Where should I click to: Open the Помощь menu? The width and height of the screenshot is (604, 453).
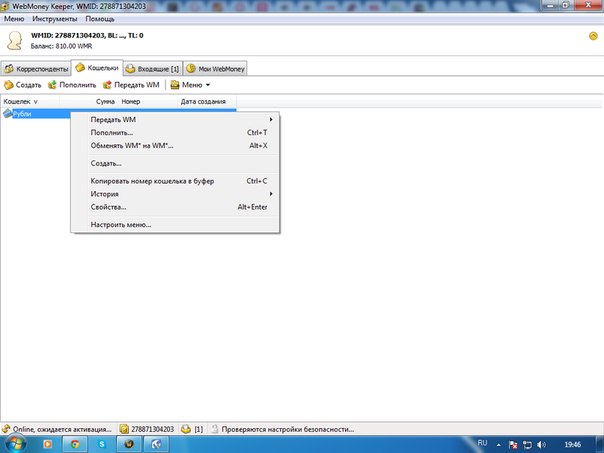(x=100, y=19)
